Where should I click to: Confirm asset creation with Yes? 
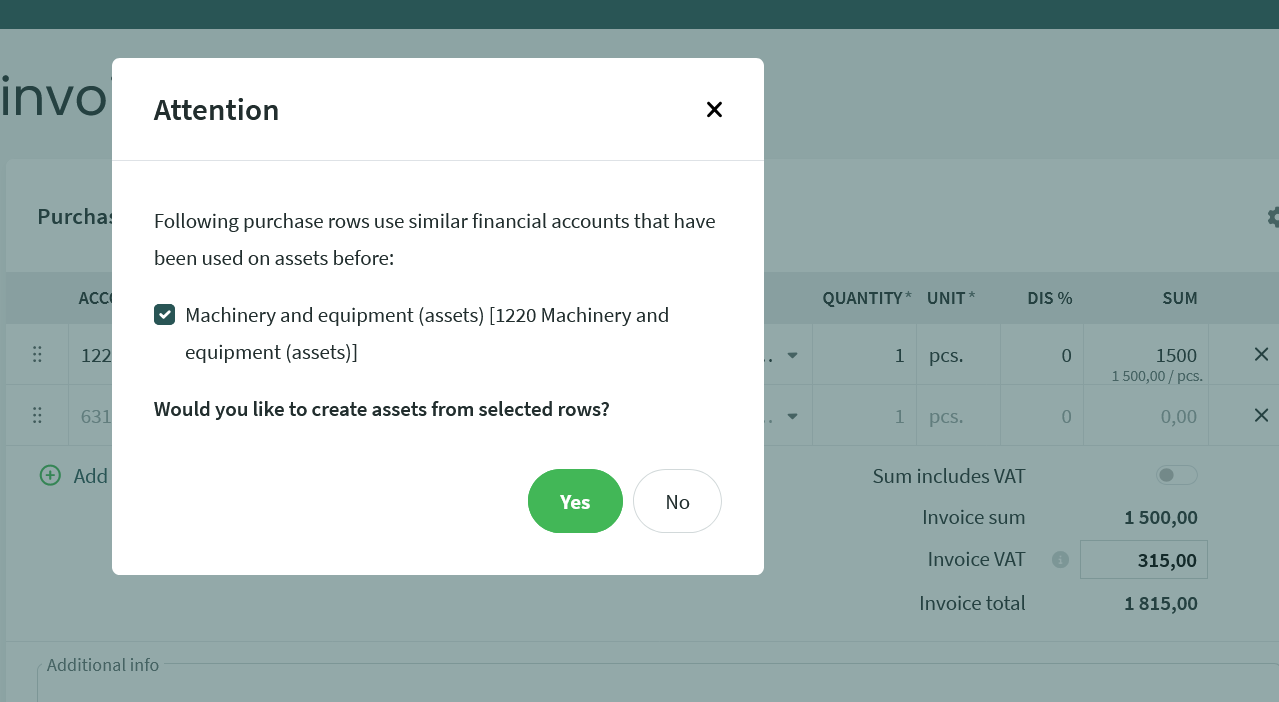(x=575, y=501)
